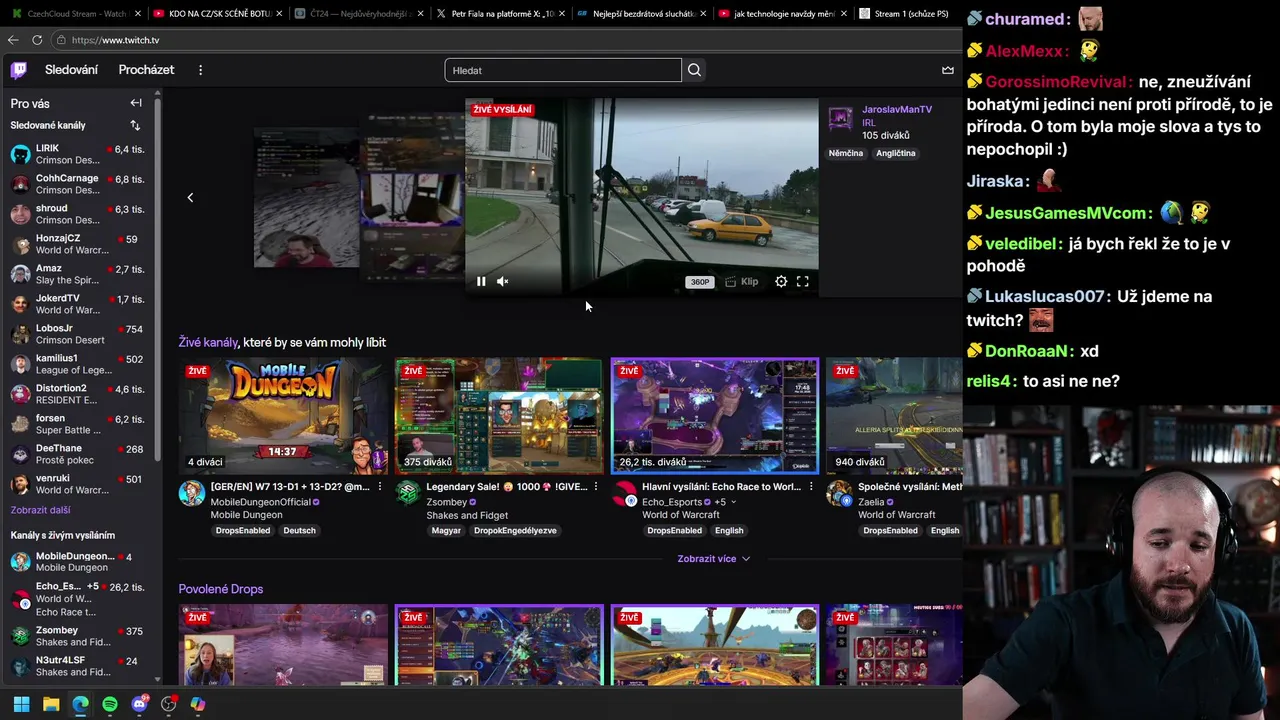Screen dimensions: 1280x720
Task: Switch to Sledování tab
Action: [x=71, y=70]
